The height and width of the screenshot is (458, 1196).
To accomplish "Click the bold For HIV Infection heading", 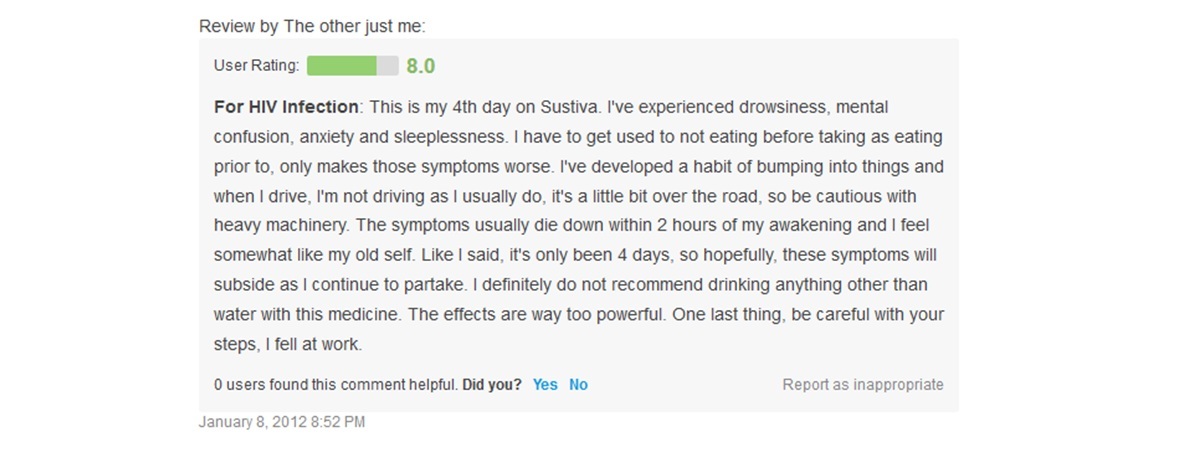I will (286, 107).
